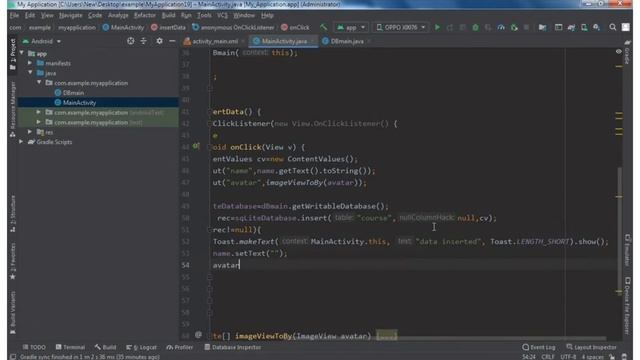Click the Collapse All icon in Project panel
This screenshot has height=360, width=640.
pos(144,41)
